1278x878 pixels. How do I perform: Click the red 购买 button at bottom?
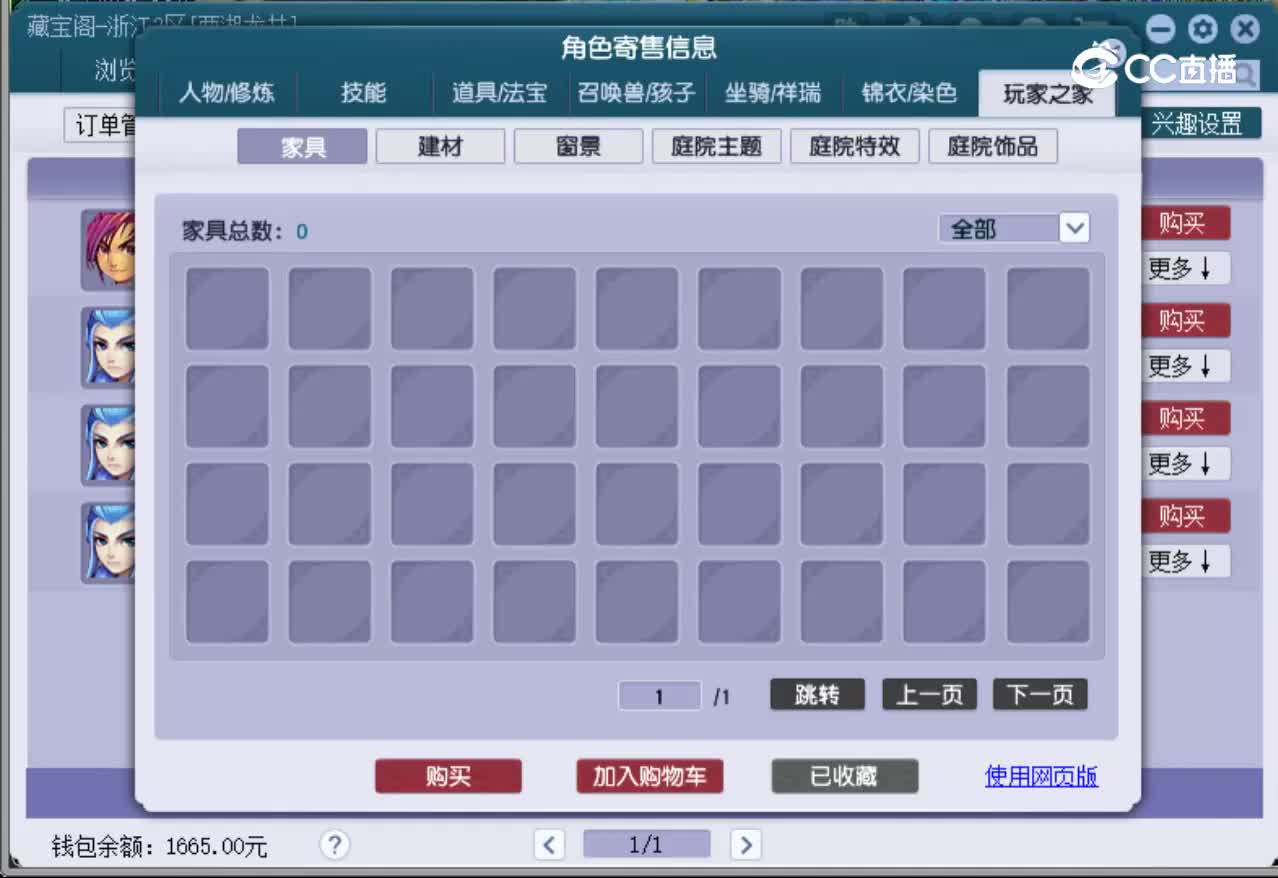point(448,776)
